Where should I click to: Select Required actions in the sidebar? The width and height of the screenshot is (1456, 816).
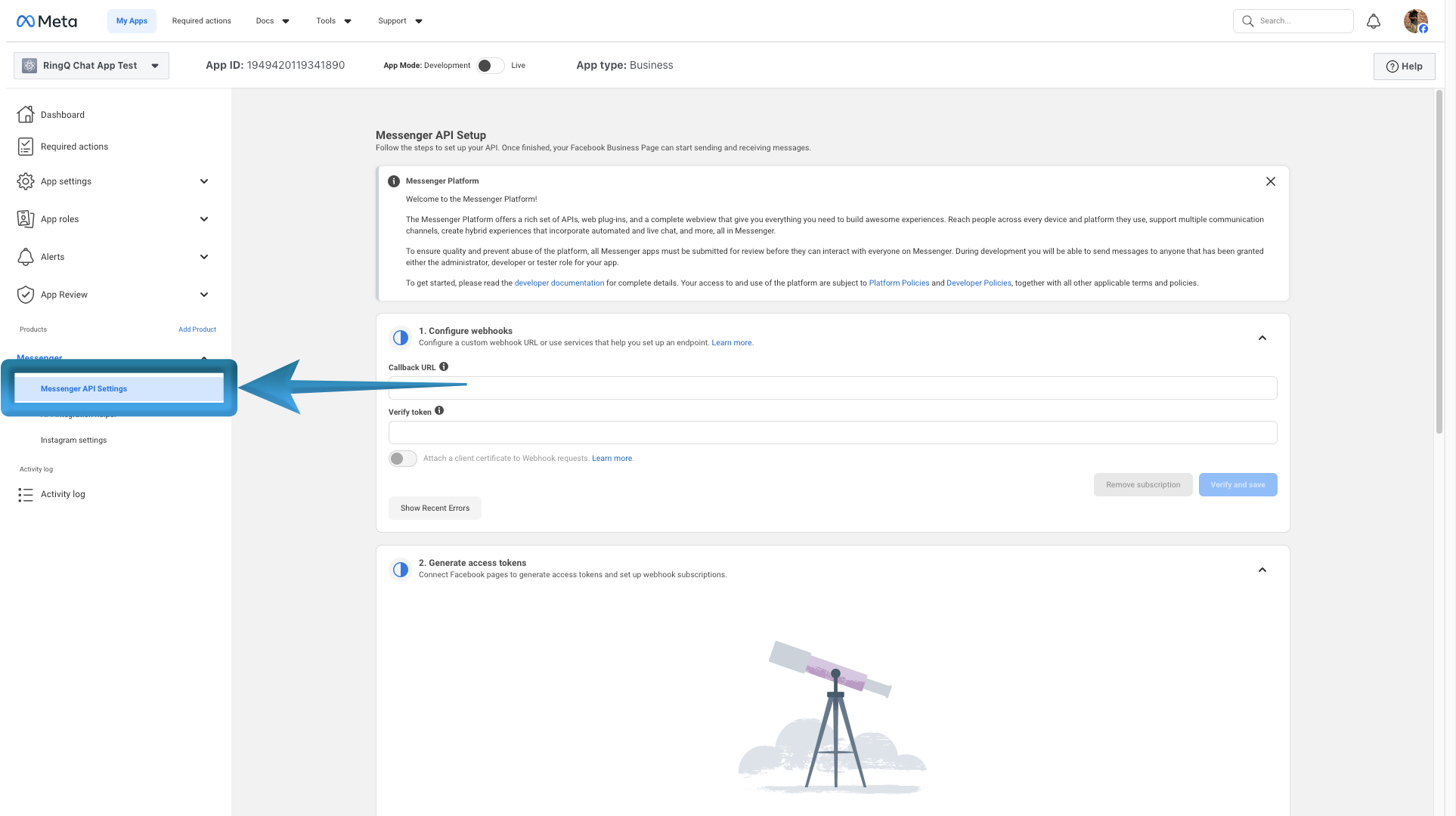(x=74, y=146)
